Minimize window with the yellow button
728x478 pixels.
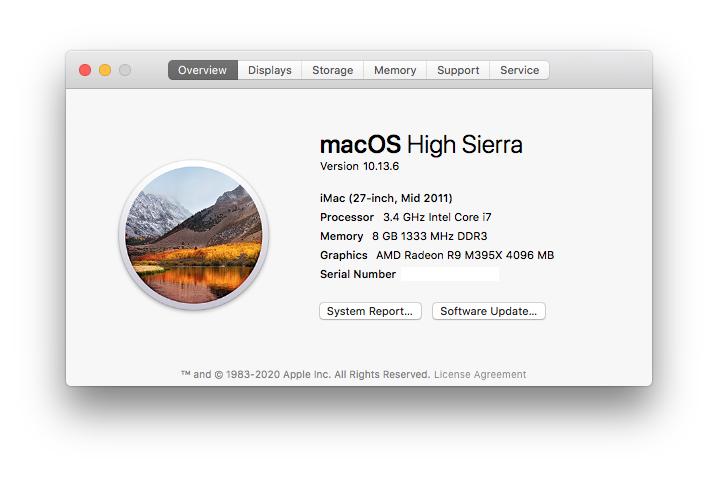[x=105, y=70]
